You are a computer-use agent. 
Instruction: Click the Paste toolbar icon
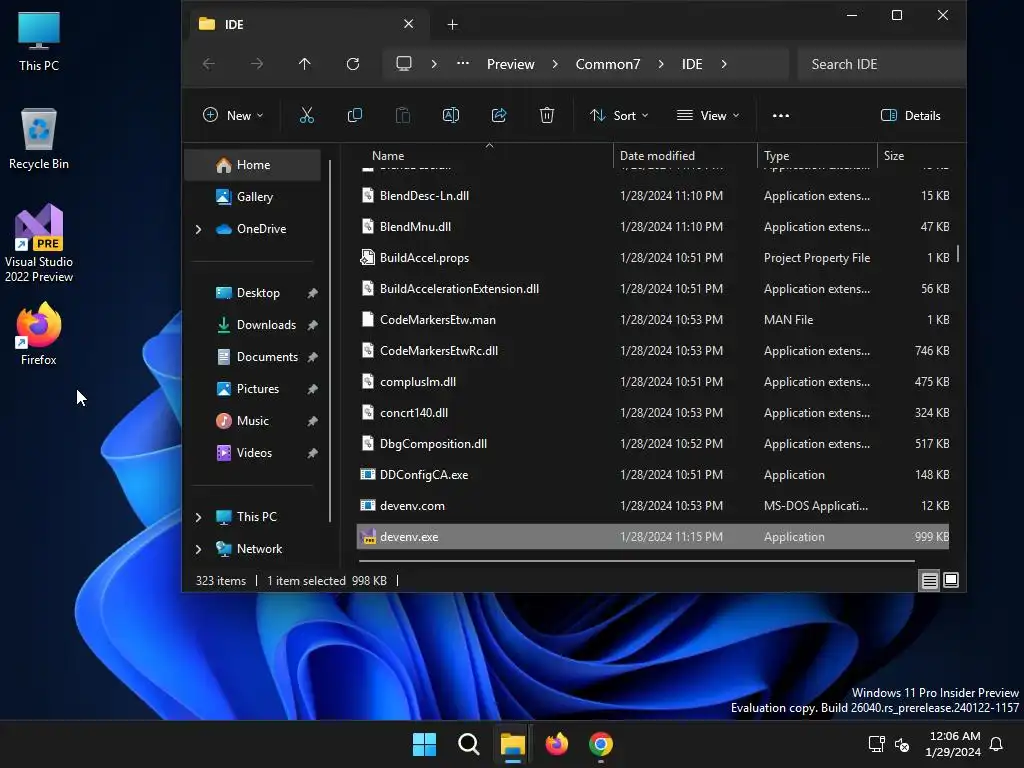coord(403,116)
